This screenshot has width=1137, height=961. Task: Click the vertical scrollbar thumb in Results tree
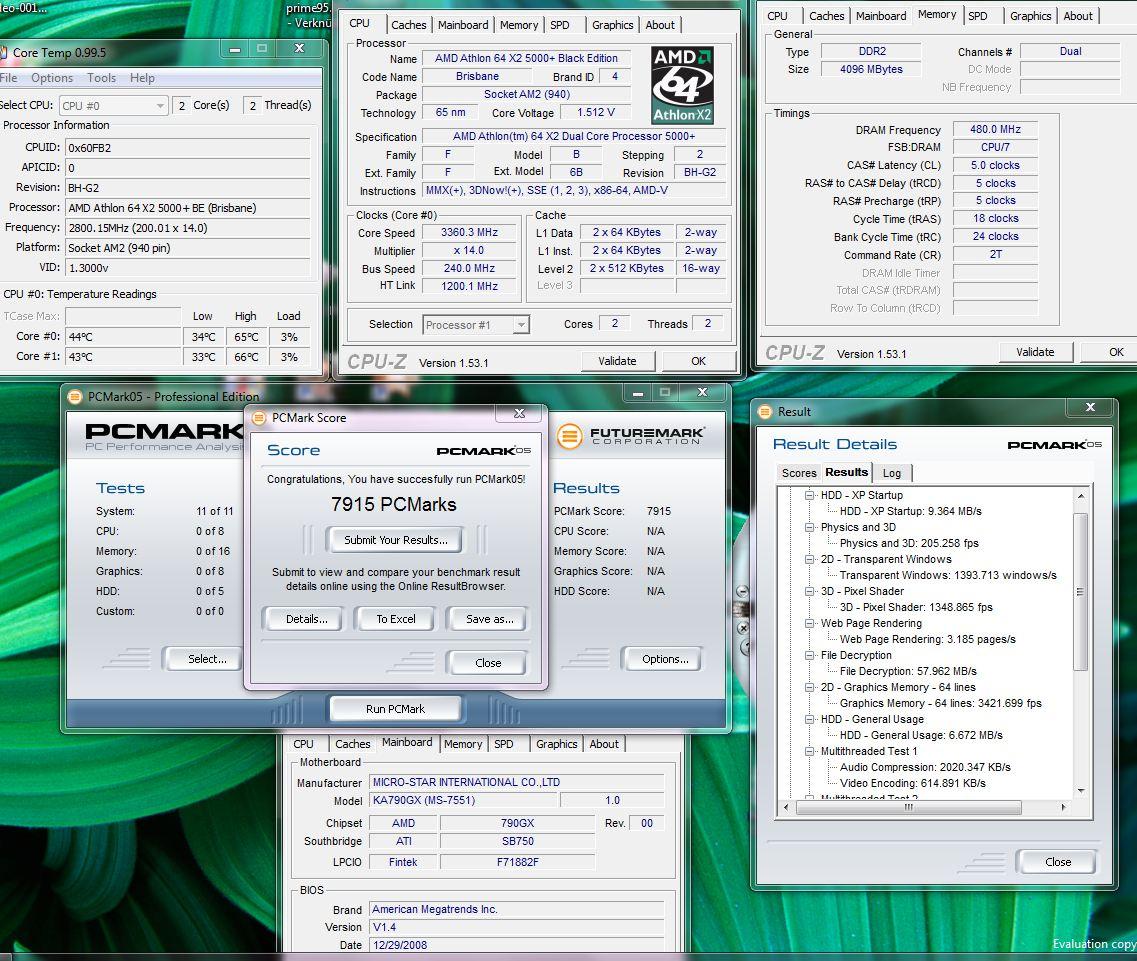(1080, 592)
